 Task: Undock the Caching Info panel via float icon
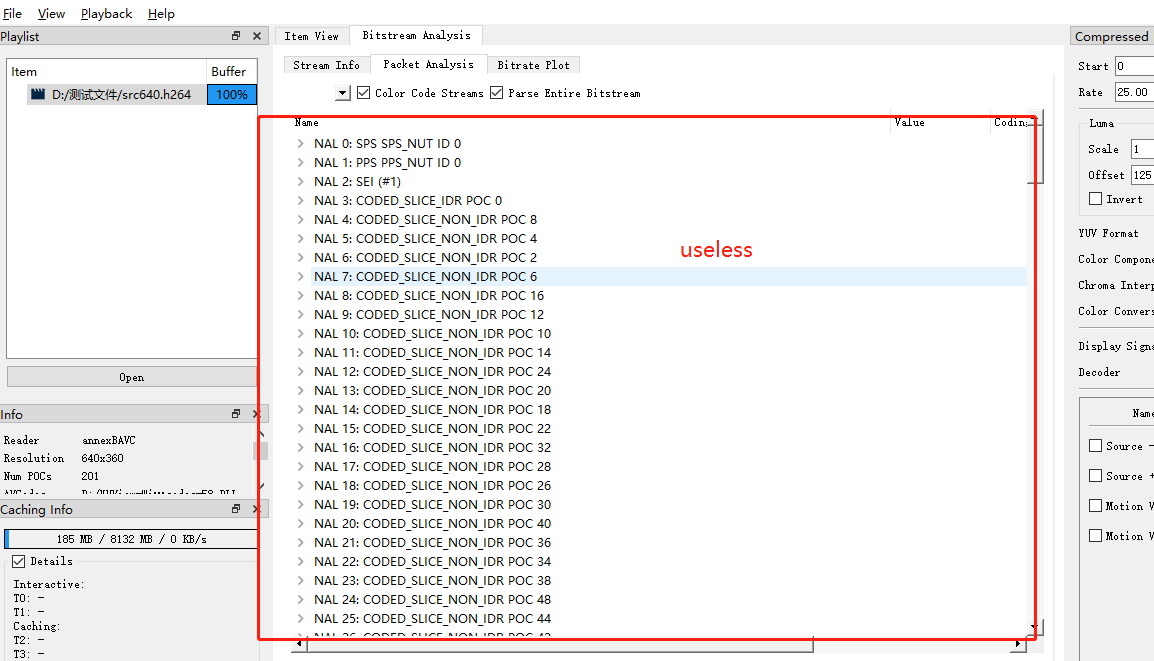[236, 509]
